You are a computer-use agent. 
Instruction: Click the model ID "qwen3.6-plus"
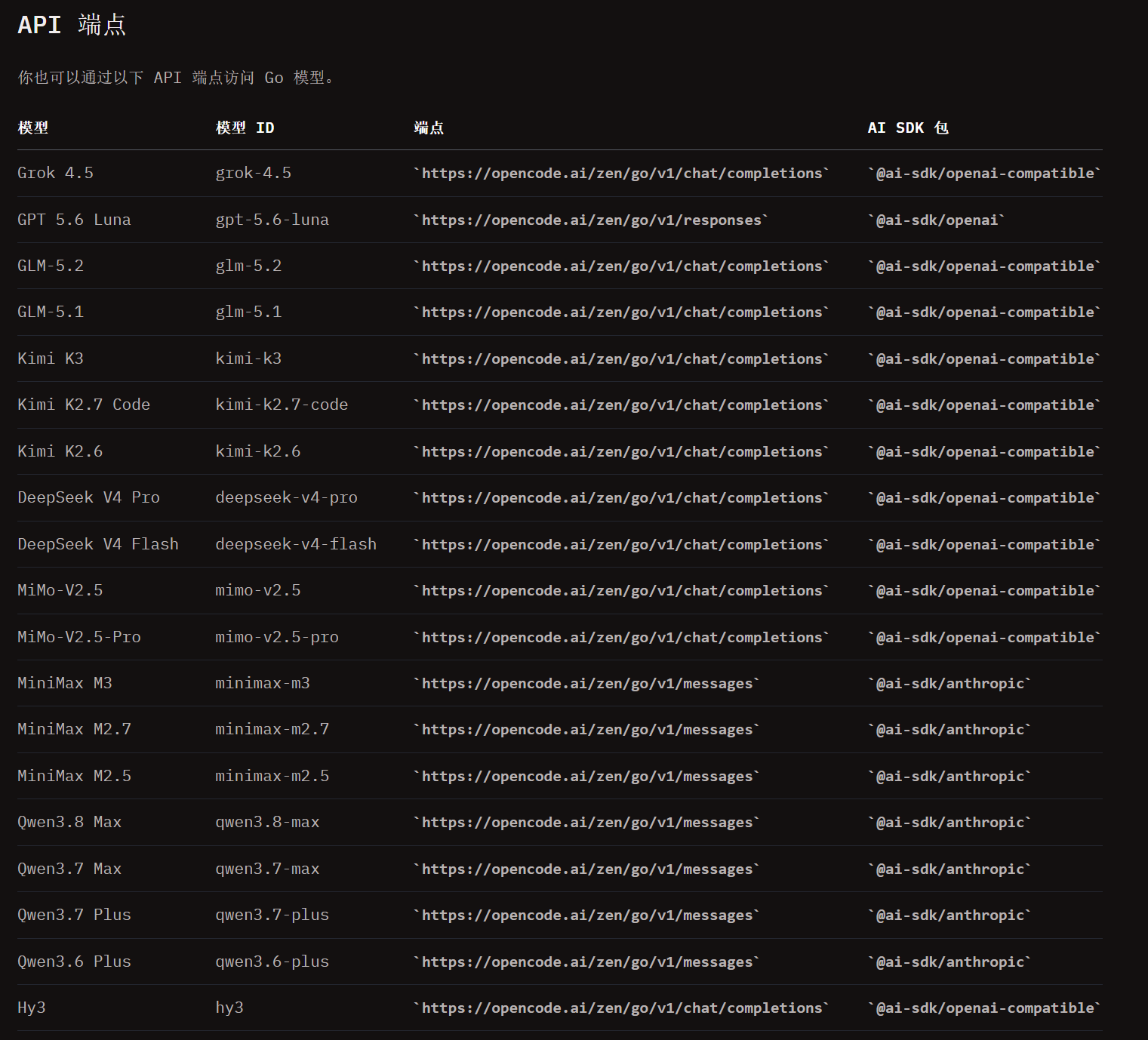[x=272, y=962]
